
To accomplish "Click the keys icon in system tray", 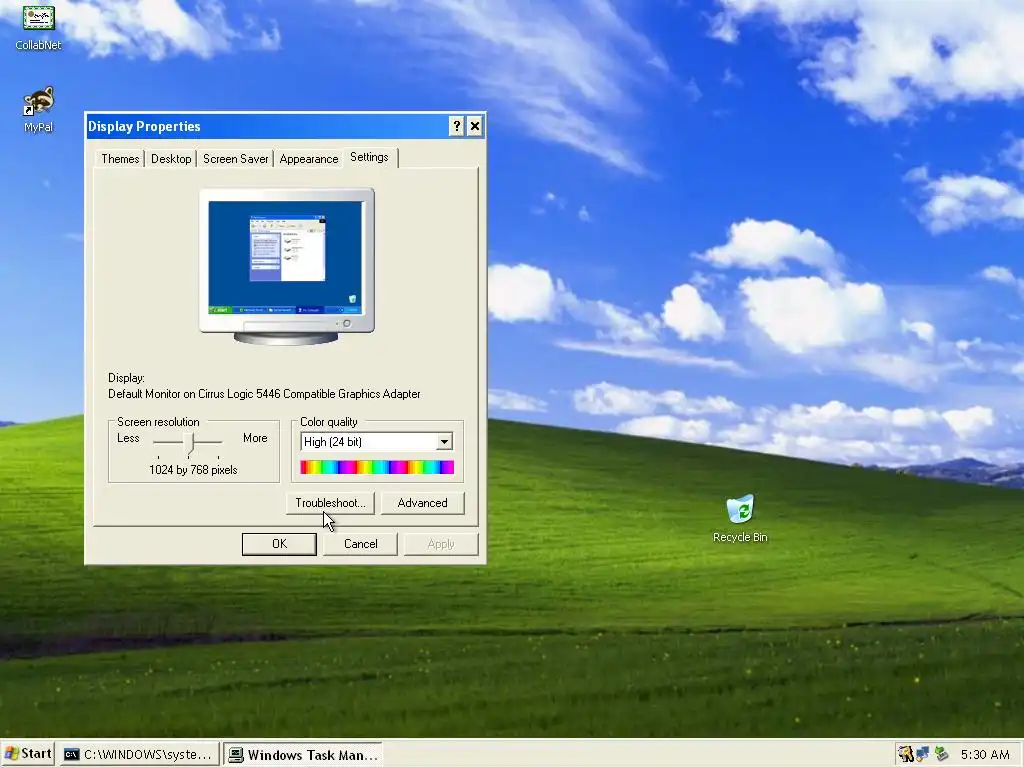I will coord(905,754).
